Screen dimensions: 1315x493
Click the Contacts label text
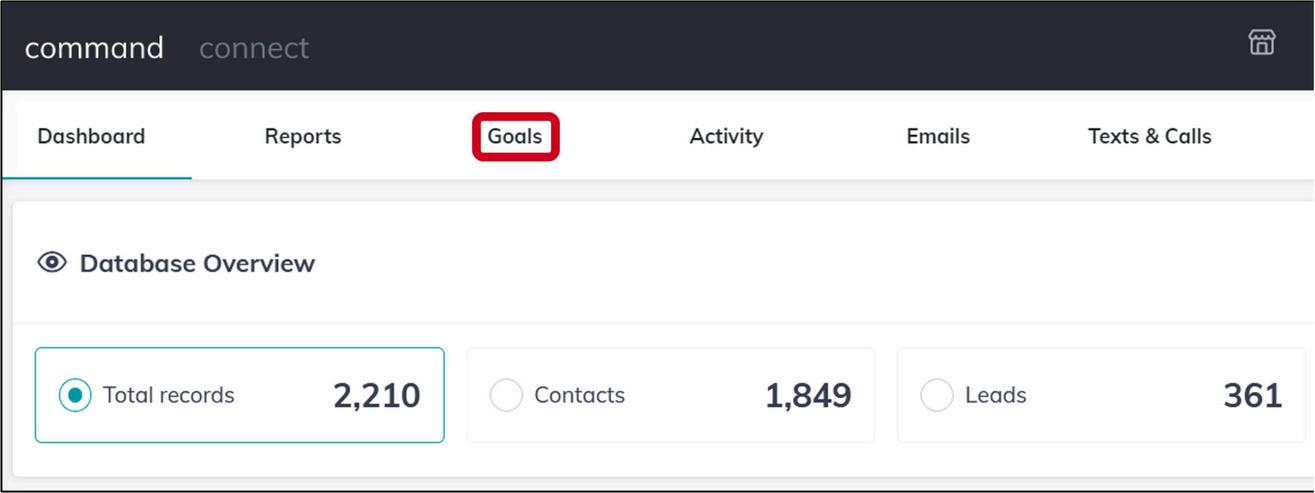pos(579,395)
